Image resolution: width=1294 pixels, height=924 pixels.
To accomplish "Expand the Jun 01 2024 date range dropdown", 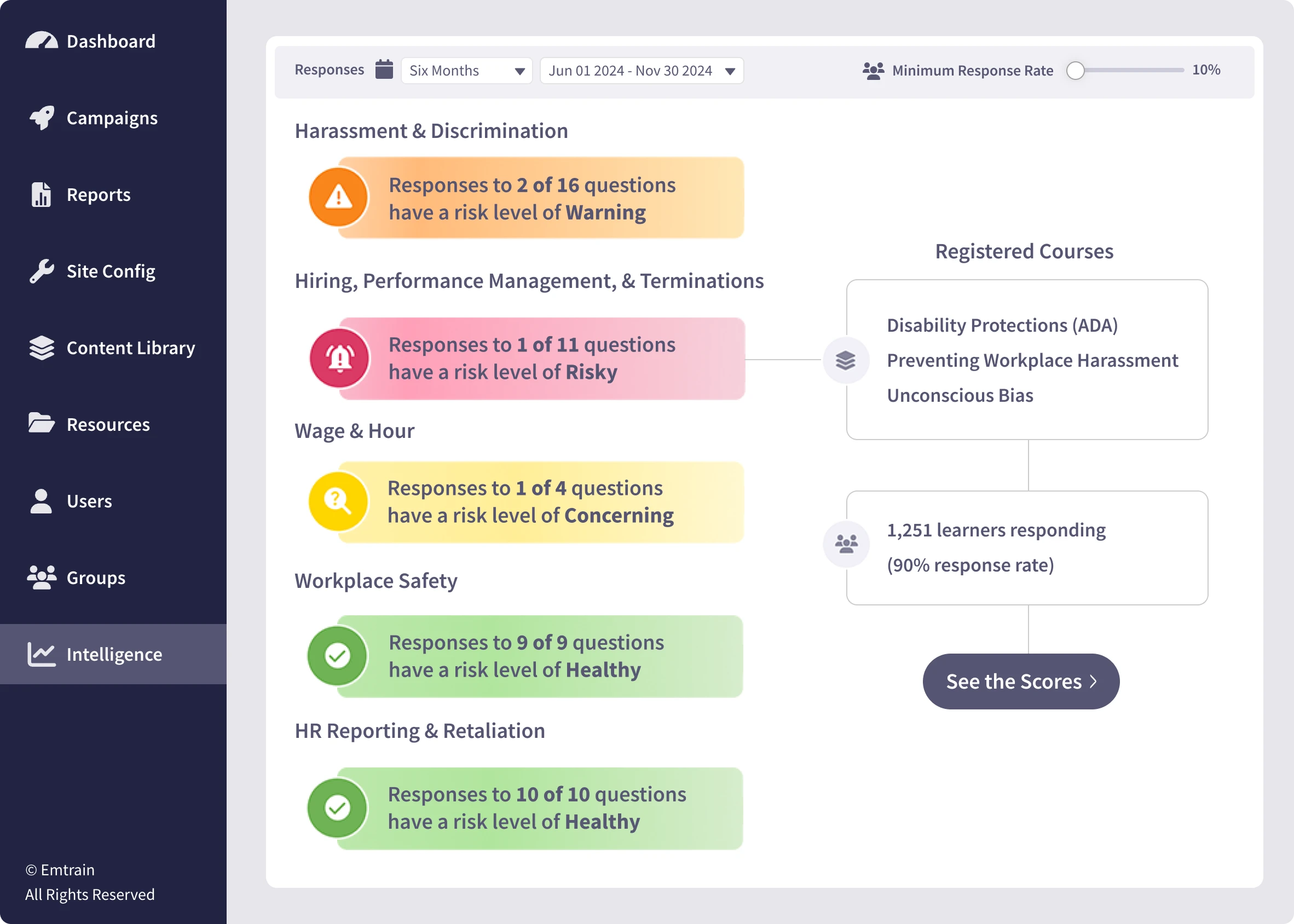I will 641,71.
